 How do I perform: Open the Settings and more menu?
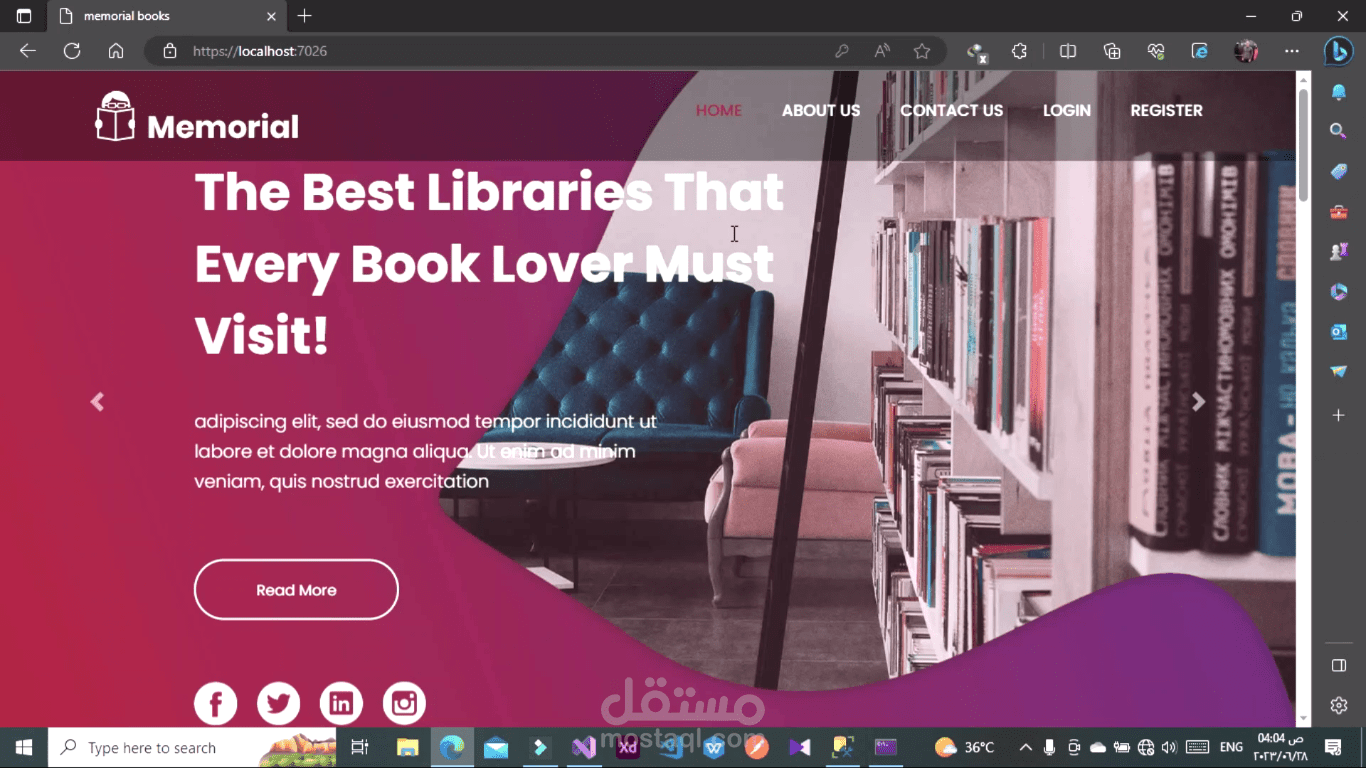pos(1292,50)
